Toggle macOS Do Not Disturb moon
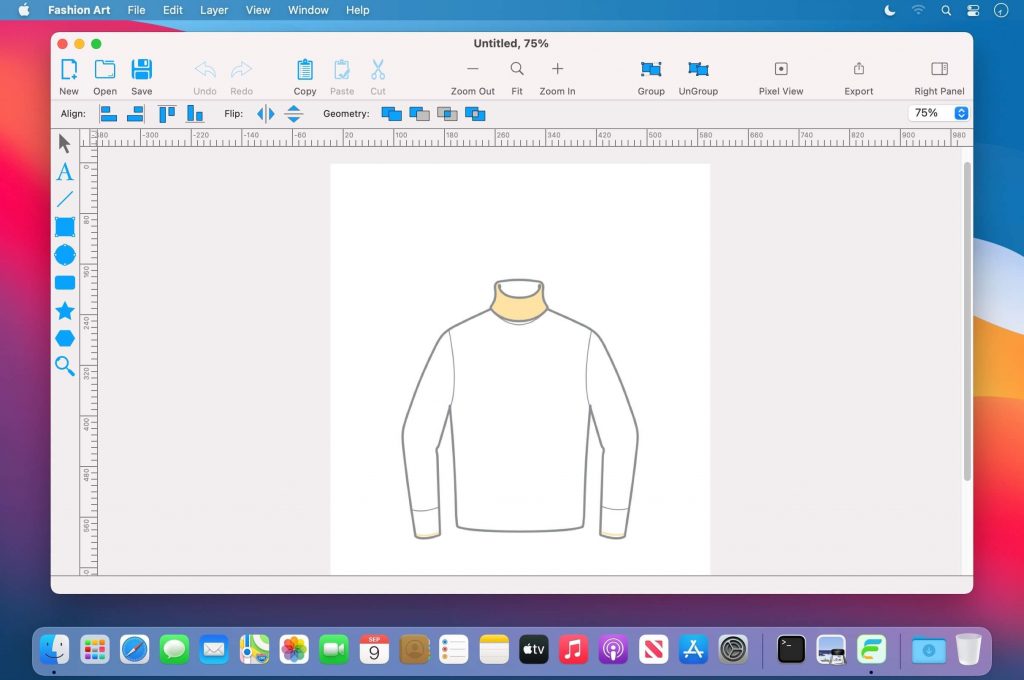The image size is (1024, 680). pyautogui.click(x=890, y=10)
